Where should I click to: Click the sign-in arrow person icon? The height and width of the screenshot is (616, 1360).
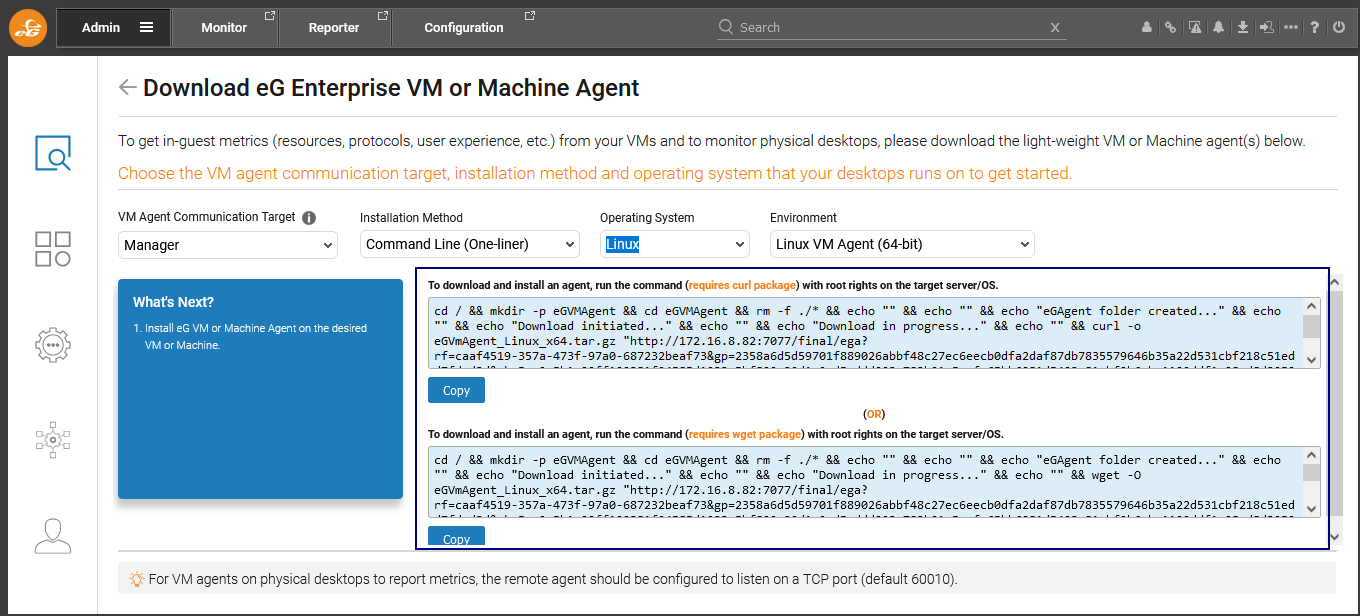click(x=1267, y=28)
